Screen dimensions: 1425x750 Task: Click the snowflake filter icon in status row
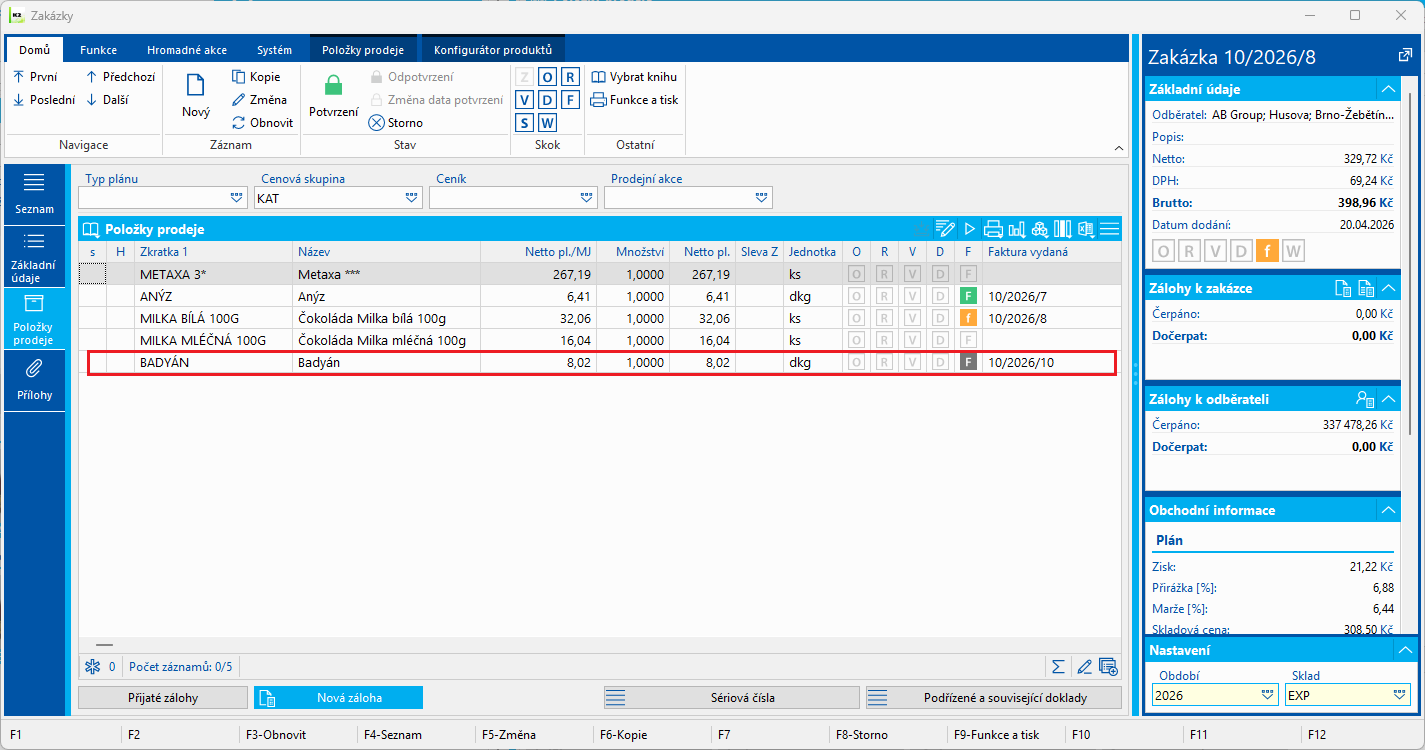[93, 666]
